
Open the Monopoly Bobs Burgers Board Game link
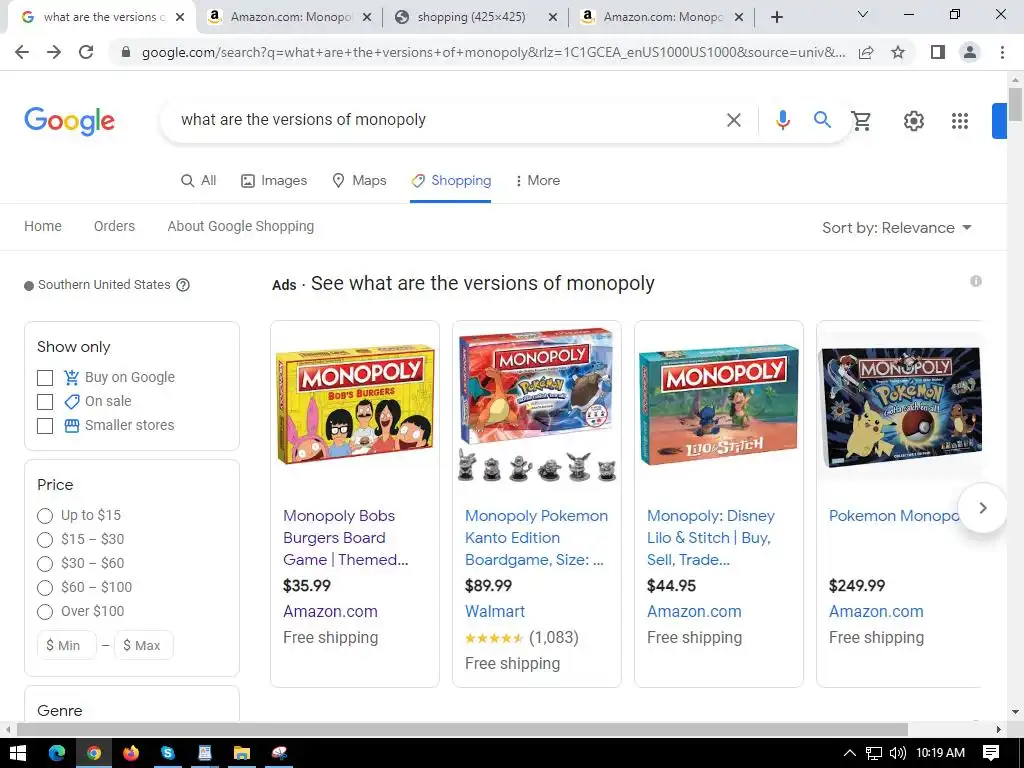tap(345, 537)
